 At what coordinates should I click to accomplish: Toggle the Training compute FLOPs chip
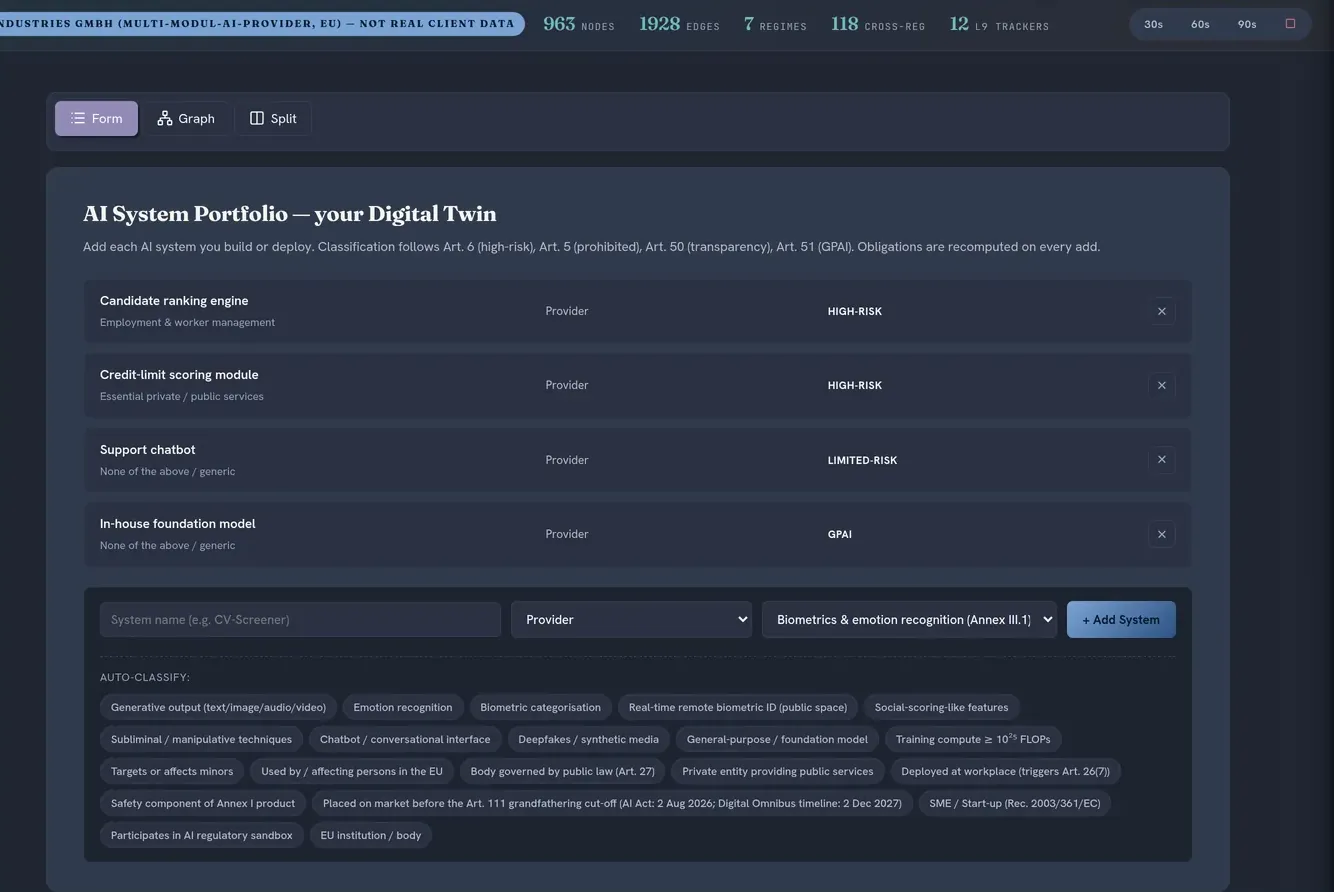[973, 739]
